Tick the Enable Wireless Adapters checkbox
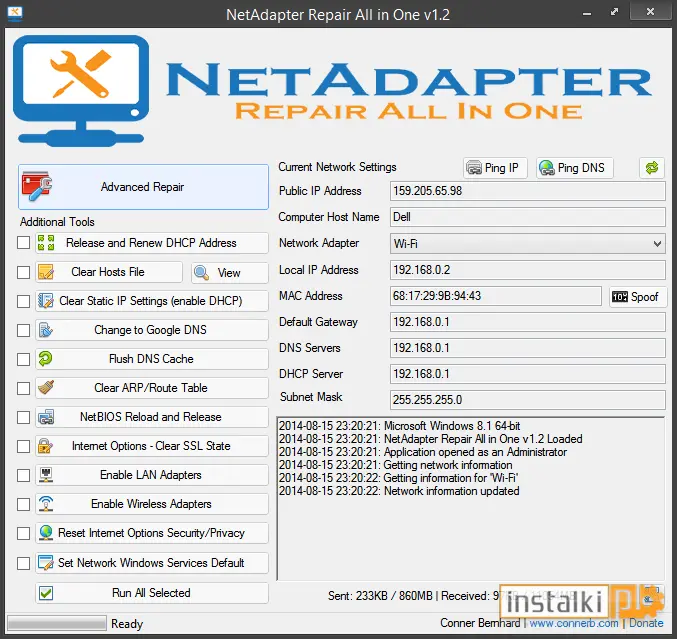Image resolution: width=677 pixels, height=639 pixels. 23,504
